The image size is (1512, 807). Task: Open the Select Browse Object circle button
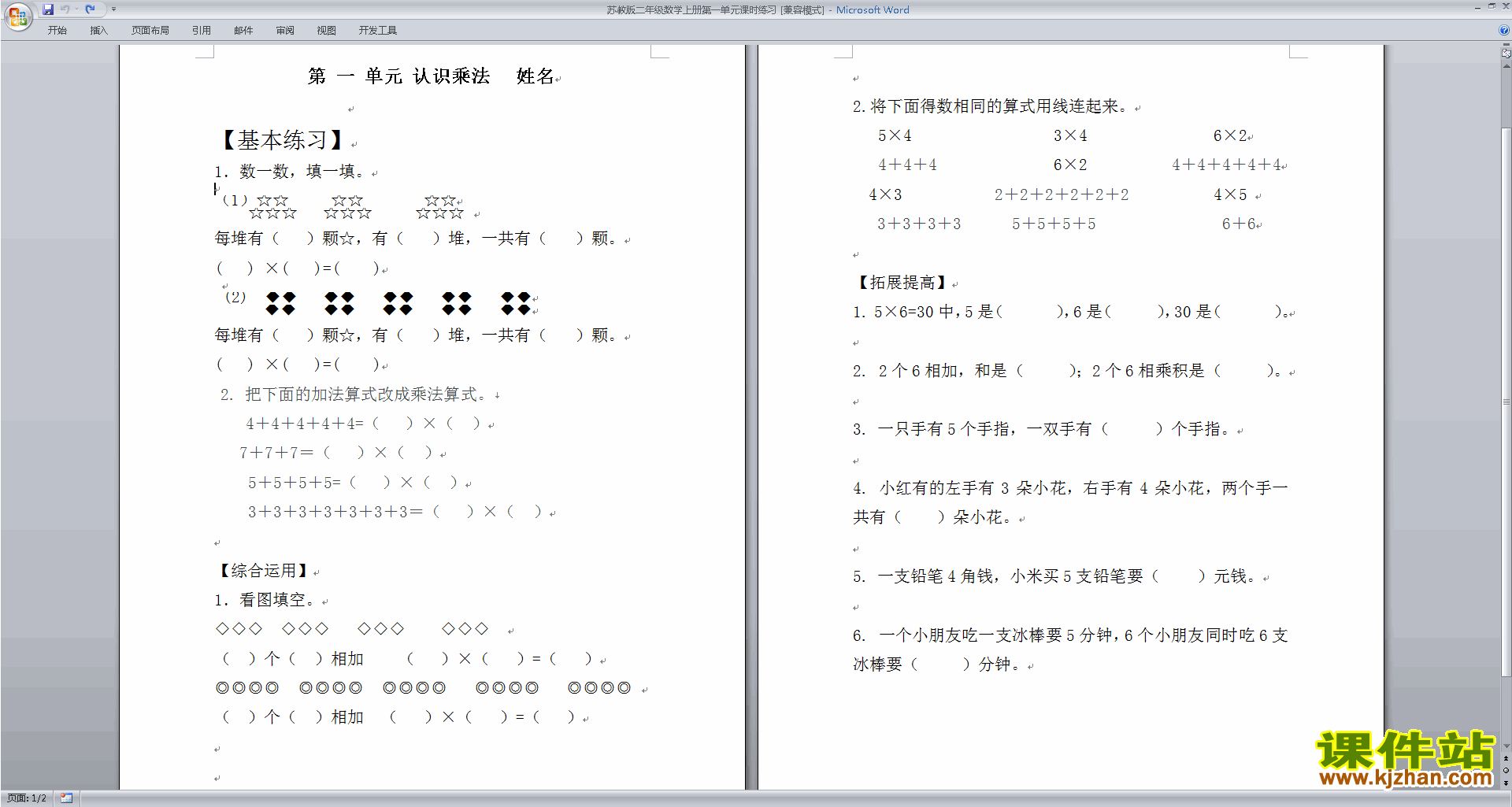click(1506, 771)
